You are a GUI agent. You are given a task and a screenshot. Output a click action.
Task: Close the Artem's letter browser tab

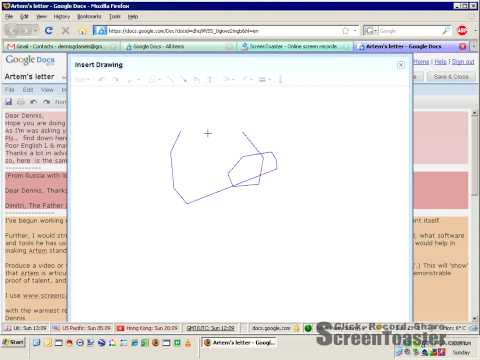click(463, 46)
